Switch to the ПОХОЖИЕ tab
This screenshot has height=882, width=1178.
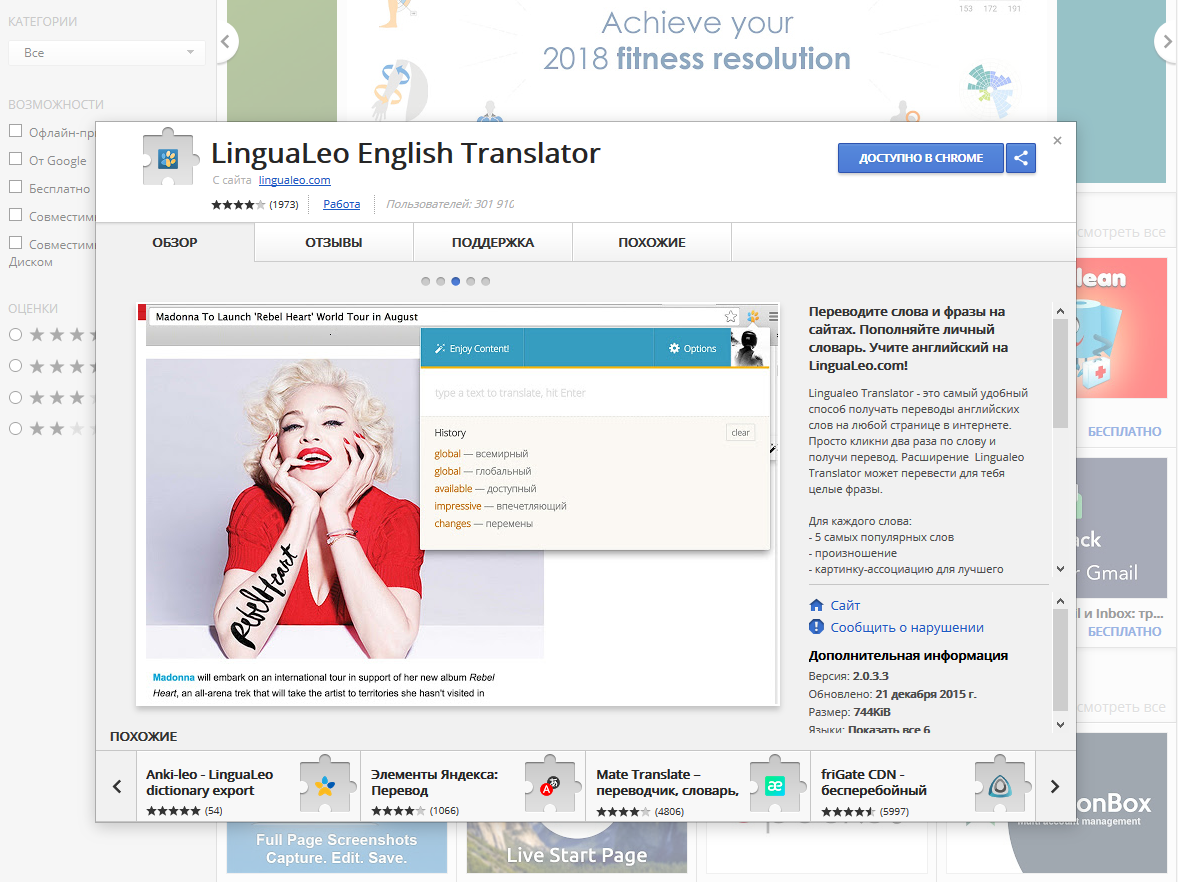[652, 242]
